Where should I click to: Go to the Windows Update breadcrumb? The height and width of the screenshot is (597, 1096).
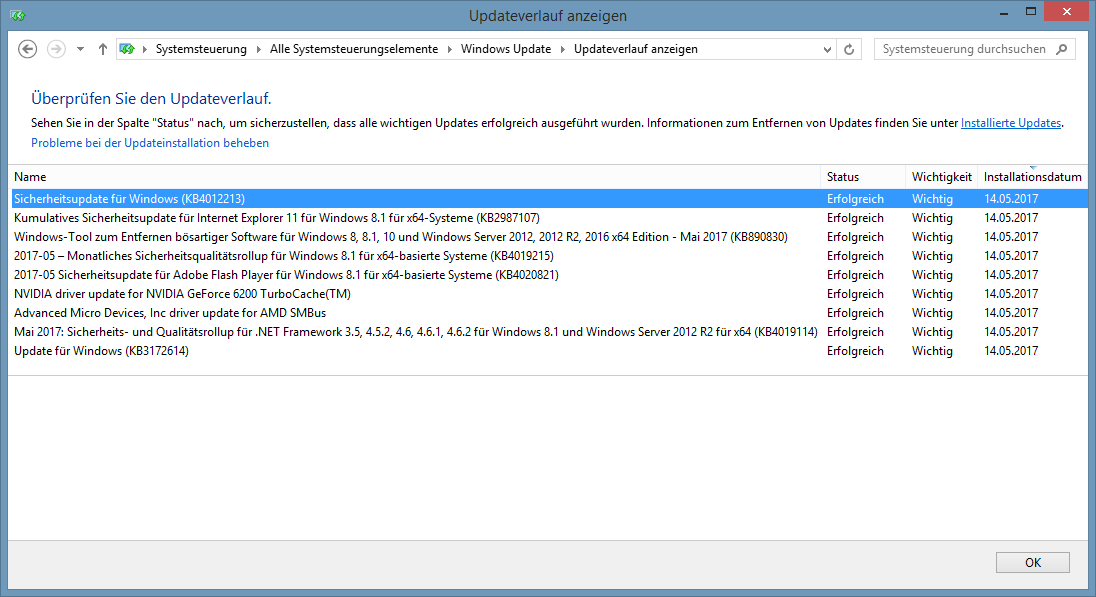click(x=506, y=49)
